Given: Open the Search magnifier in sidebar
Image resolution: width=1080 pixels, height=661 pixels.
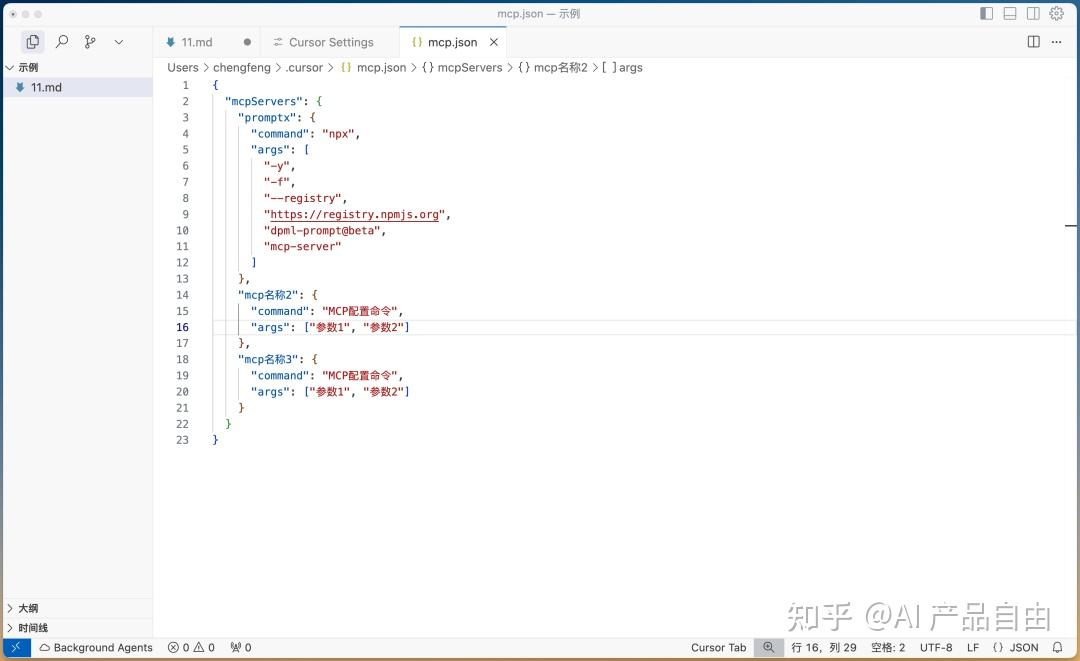Looking at the screenshot, I should click(62, 42).
